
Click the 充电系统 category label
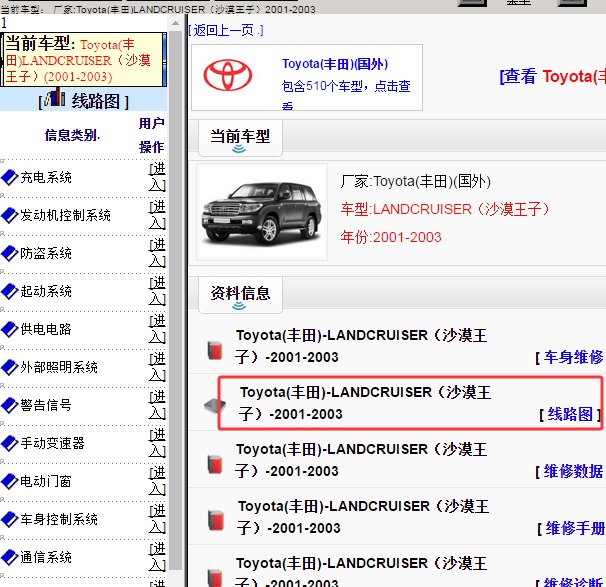pyautogui.click(x=46, y=177)
